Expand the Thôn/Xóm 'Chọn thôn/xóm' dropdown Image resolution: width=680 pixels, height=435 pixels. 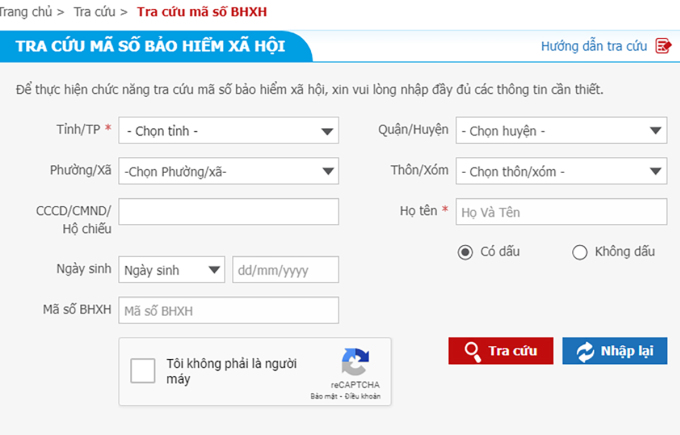(x=561, y=171)
